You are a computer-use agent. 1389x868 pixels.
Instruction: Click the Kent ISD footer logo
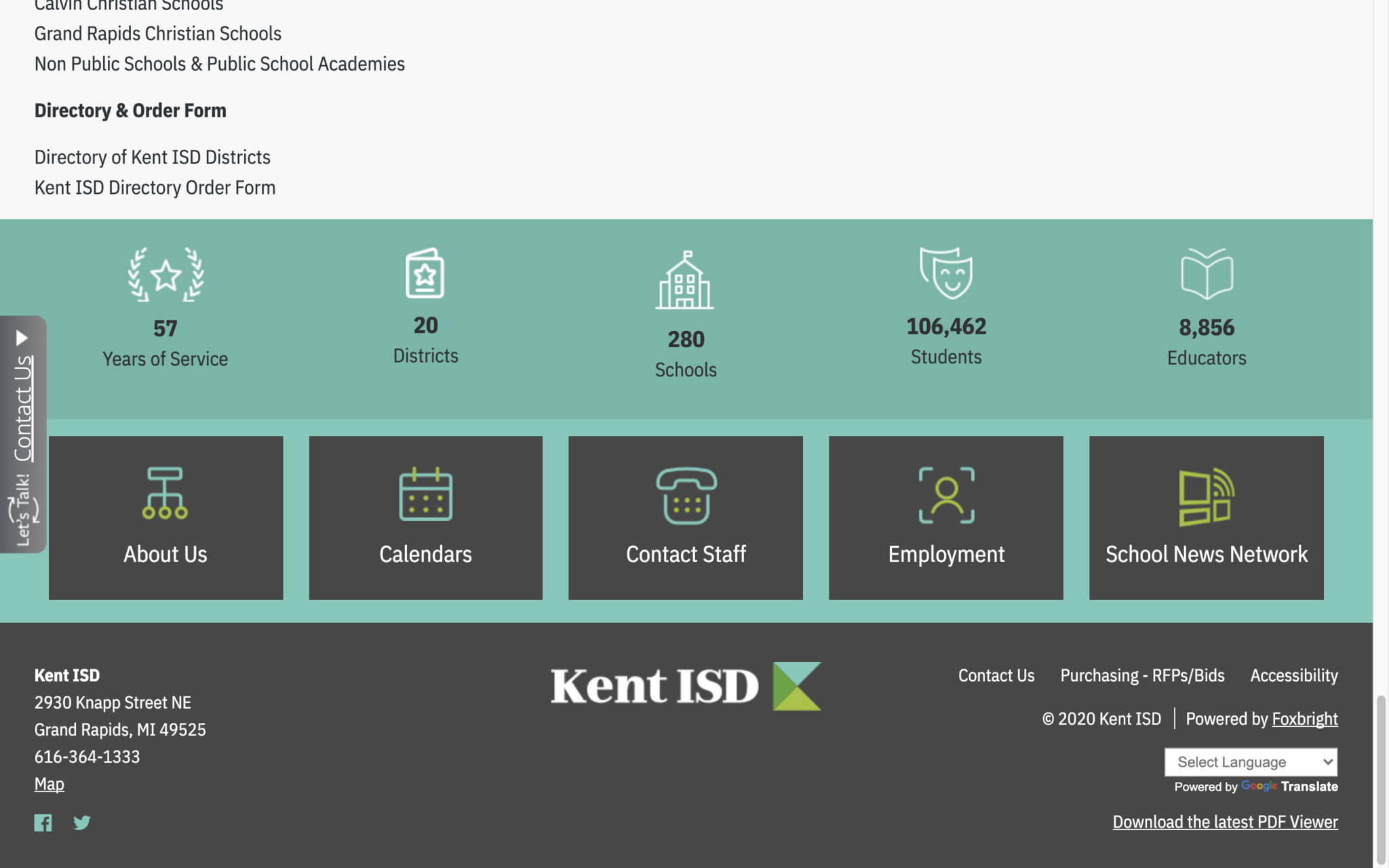(685, 686)
